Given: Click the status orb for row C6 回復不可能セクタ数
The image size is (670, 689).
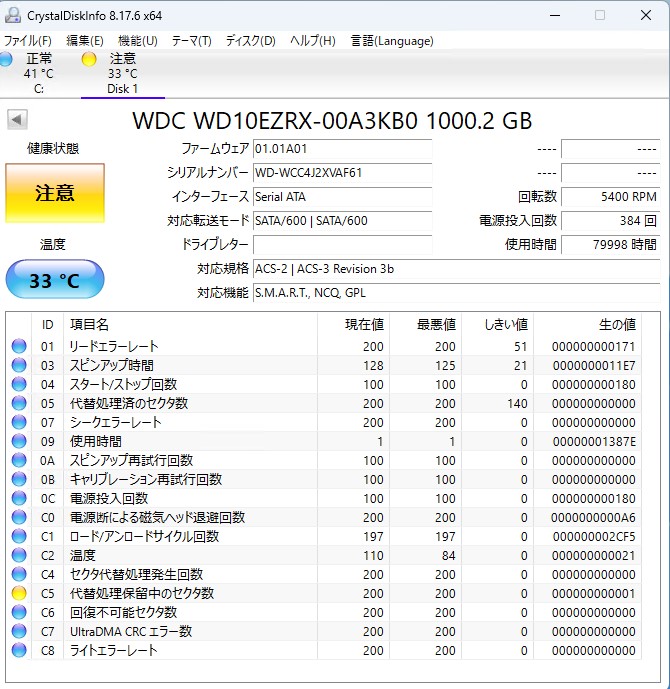Looking at the screenshot, I should [19, 612].
